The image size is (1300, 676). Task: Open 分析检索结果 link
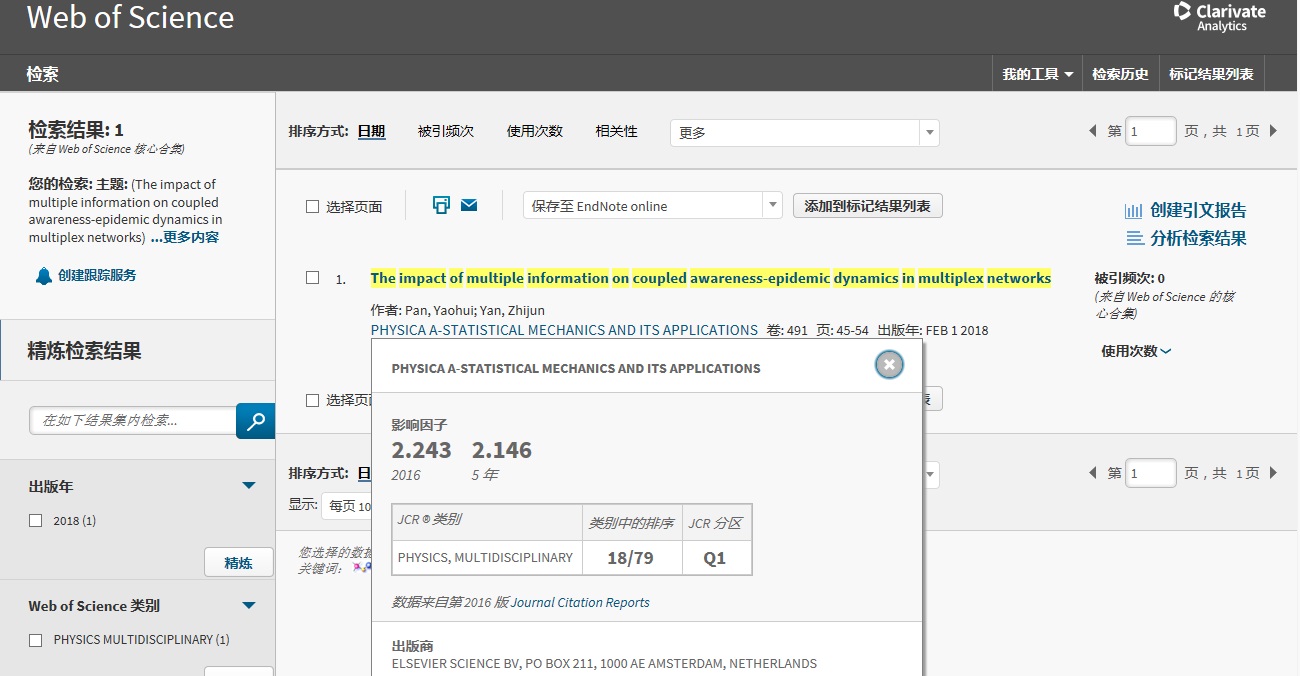[1198, 238]
